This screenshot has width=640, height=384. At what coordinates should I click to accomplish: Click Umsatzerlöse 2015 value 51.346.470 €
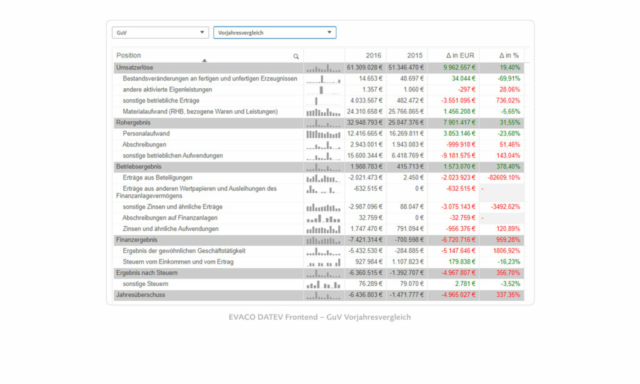tap(406, 68)
